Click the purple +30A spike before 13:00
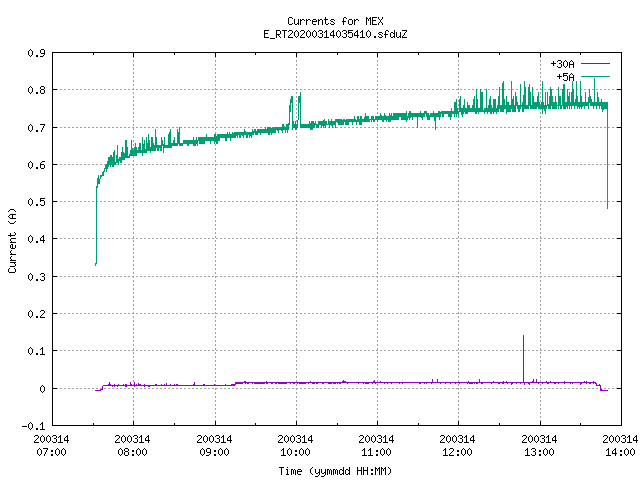The height and width of the screenshot is (480, 640). point(523,359)
